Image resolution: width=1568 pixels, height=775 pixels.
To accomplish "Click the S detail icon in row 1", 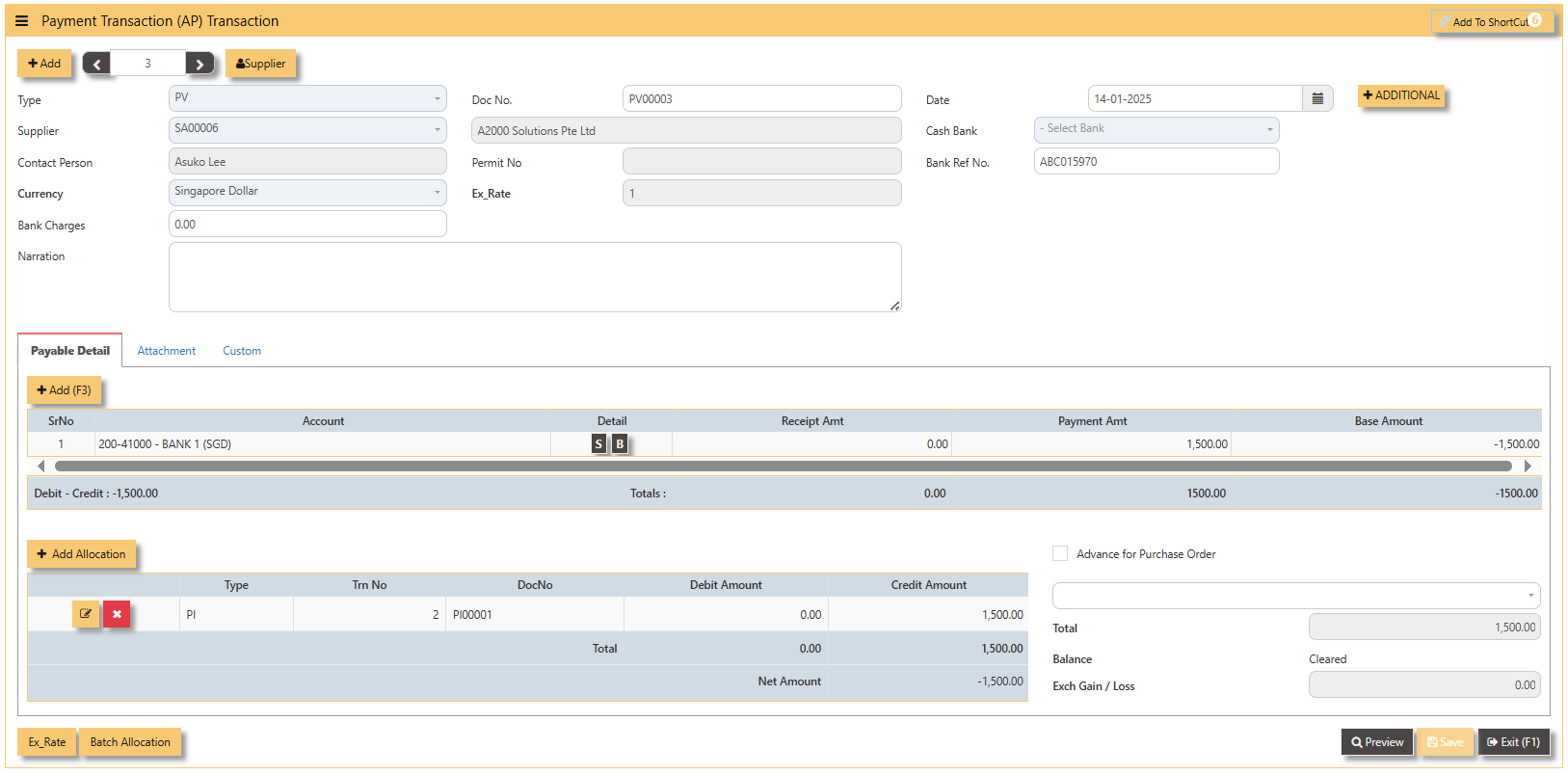I will pyautogui.click(x=598, y=443).
